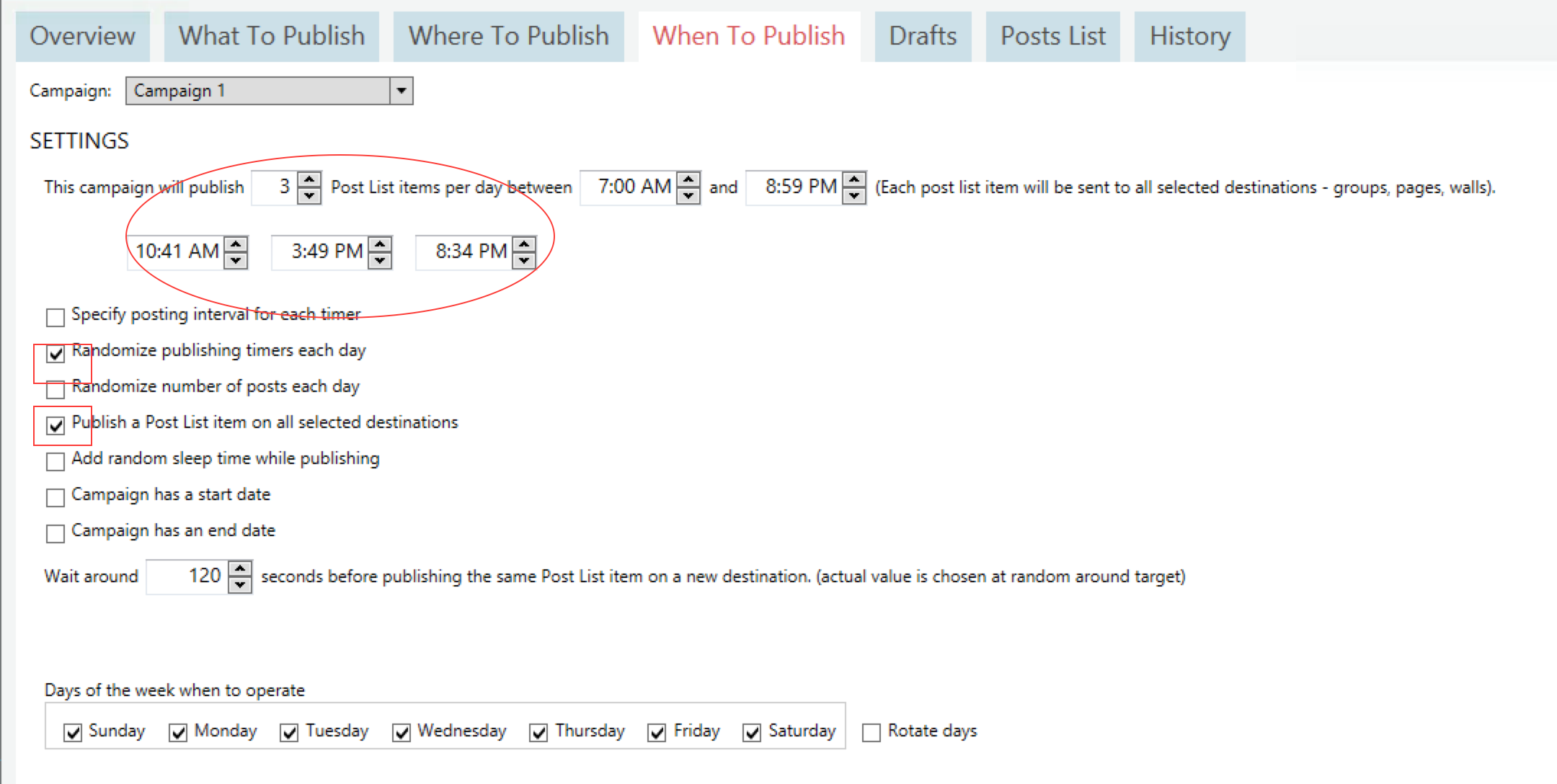This screenshot has width=1557, height=784.
Task: Open the Posts List tab
Action: (1052, 36)
